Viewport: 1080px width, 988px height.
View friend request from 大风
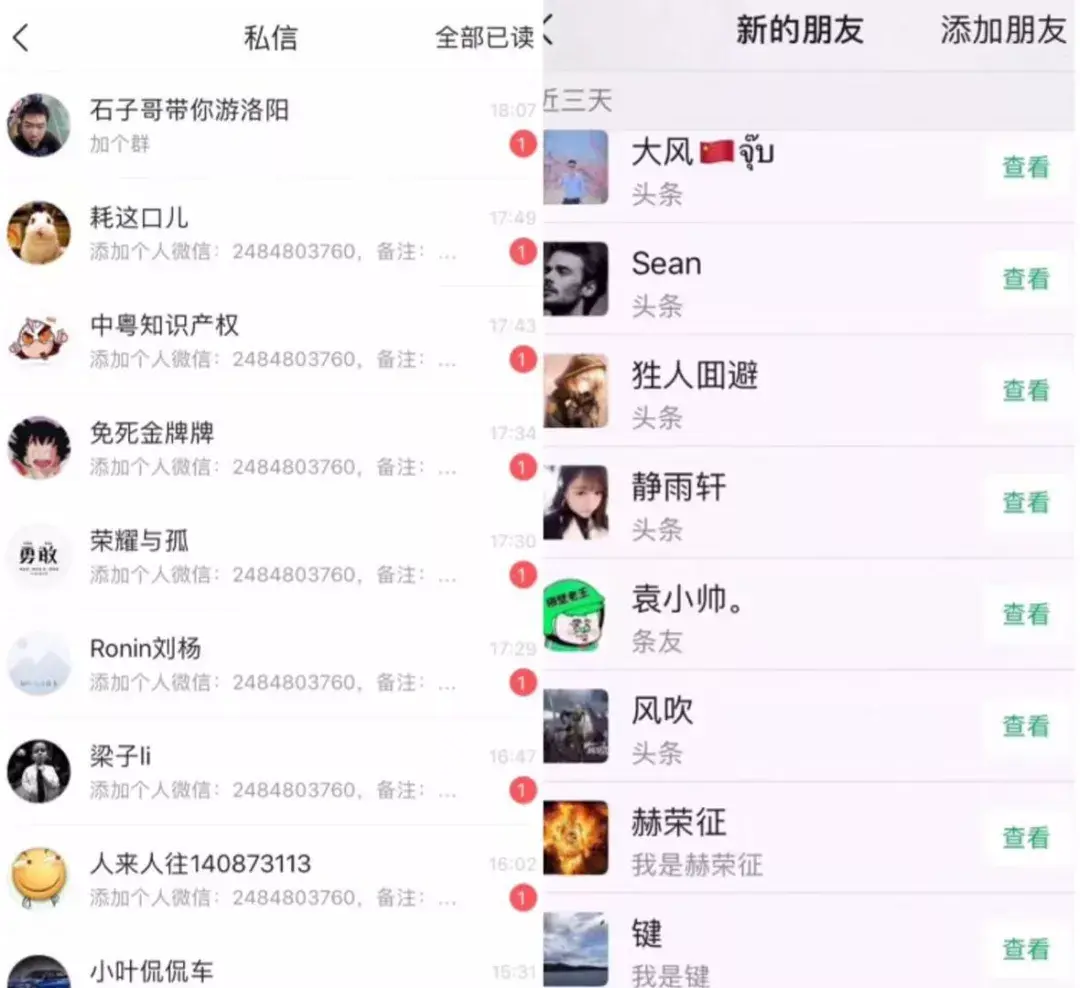1026,167
